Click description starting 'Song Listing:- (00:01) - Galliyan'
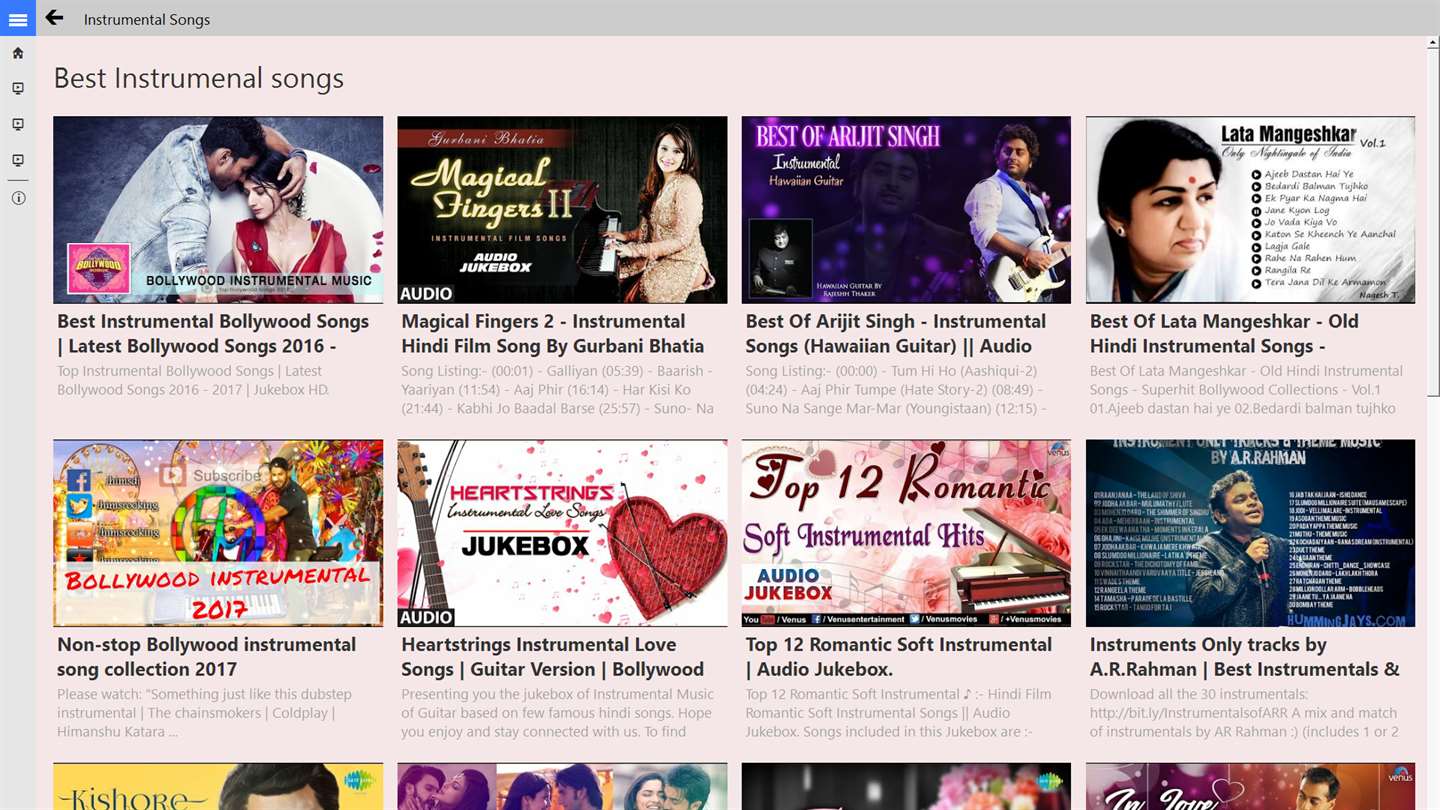The height and width of the screenshot is (810, 1440). pyautogui.click(x=558, y=390)
